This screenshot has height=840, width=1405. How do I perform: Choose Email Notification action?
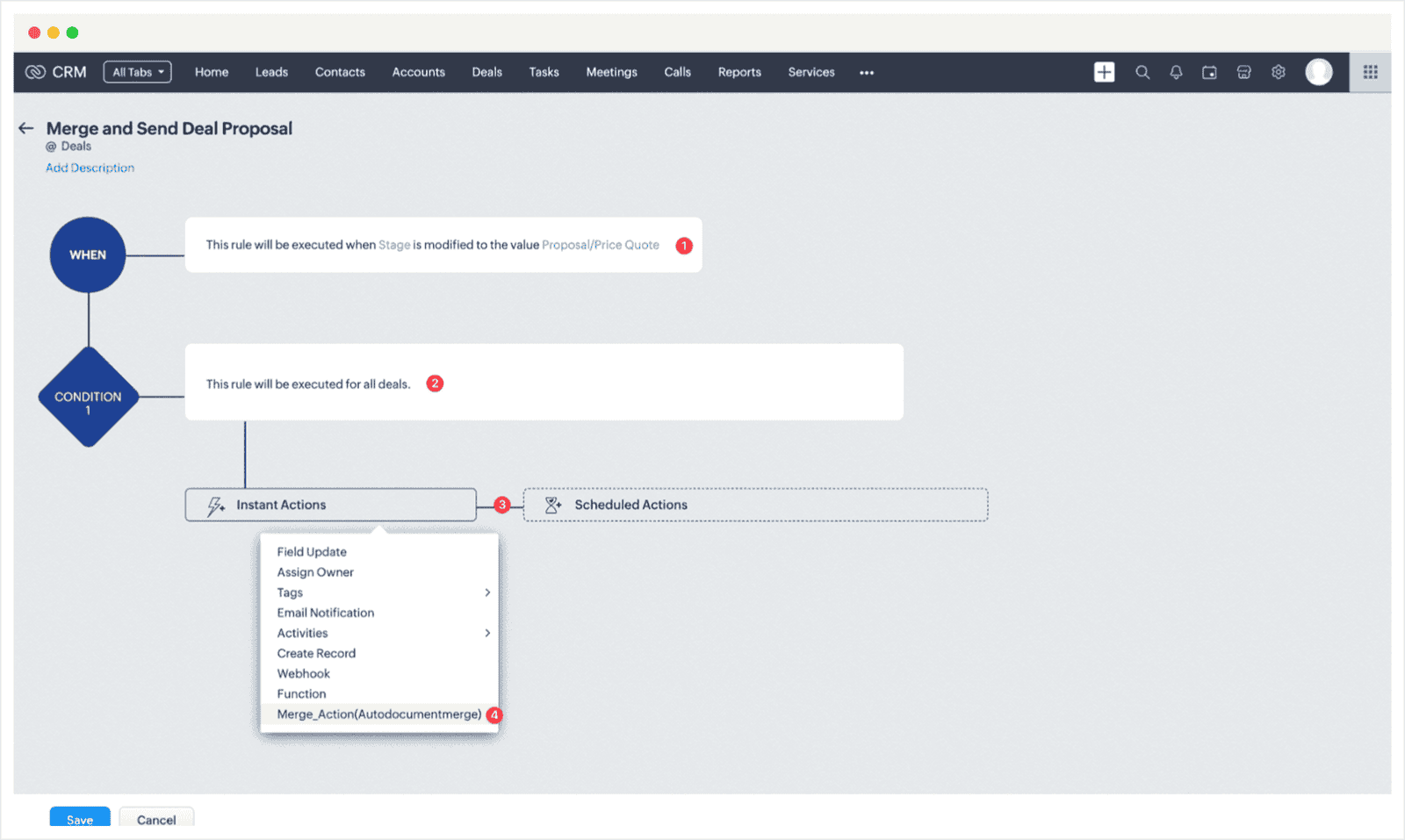(379, 613)
